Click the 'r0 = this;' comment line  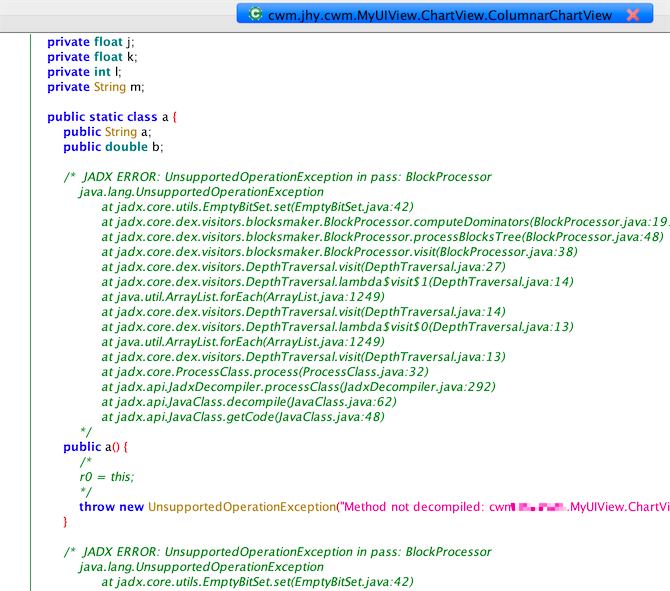point(107,477)
